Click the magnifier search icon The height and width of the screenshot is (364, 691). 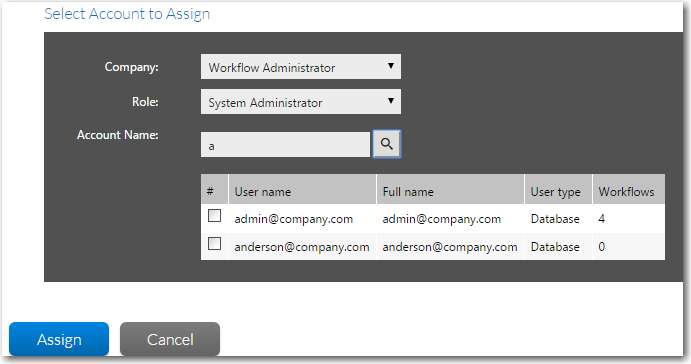pyautogui.click(x=386, y=144)
